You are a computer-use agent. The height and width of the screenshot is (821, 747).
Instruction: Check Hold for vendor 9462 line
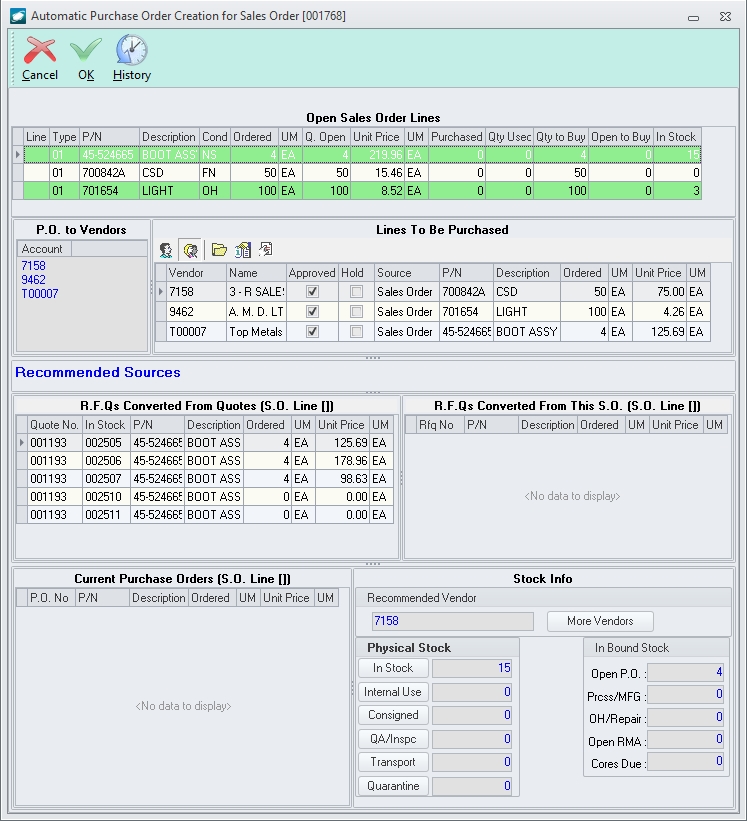[356, 312]
